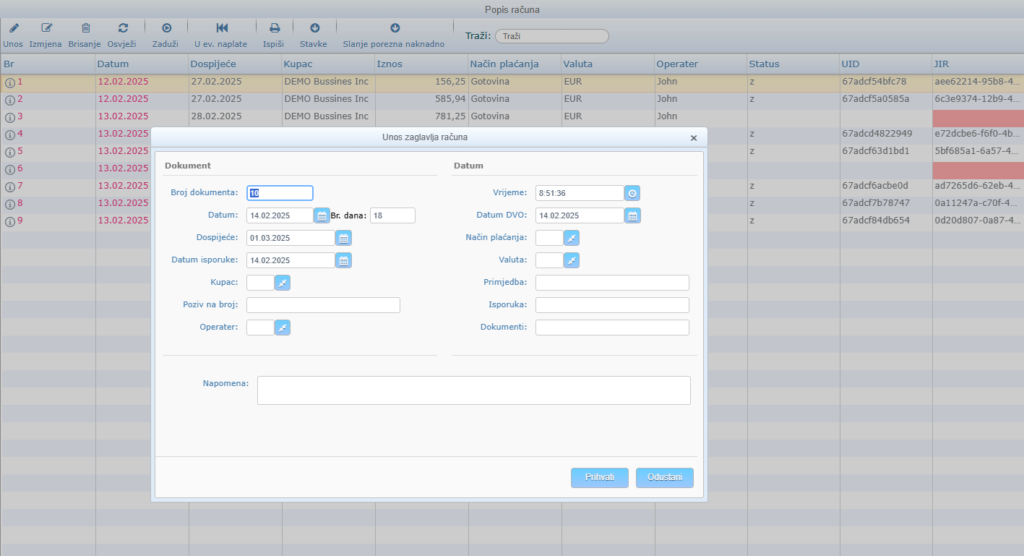Click the Traži search field

551,36
